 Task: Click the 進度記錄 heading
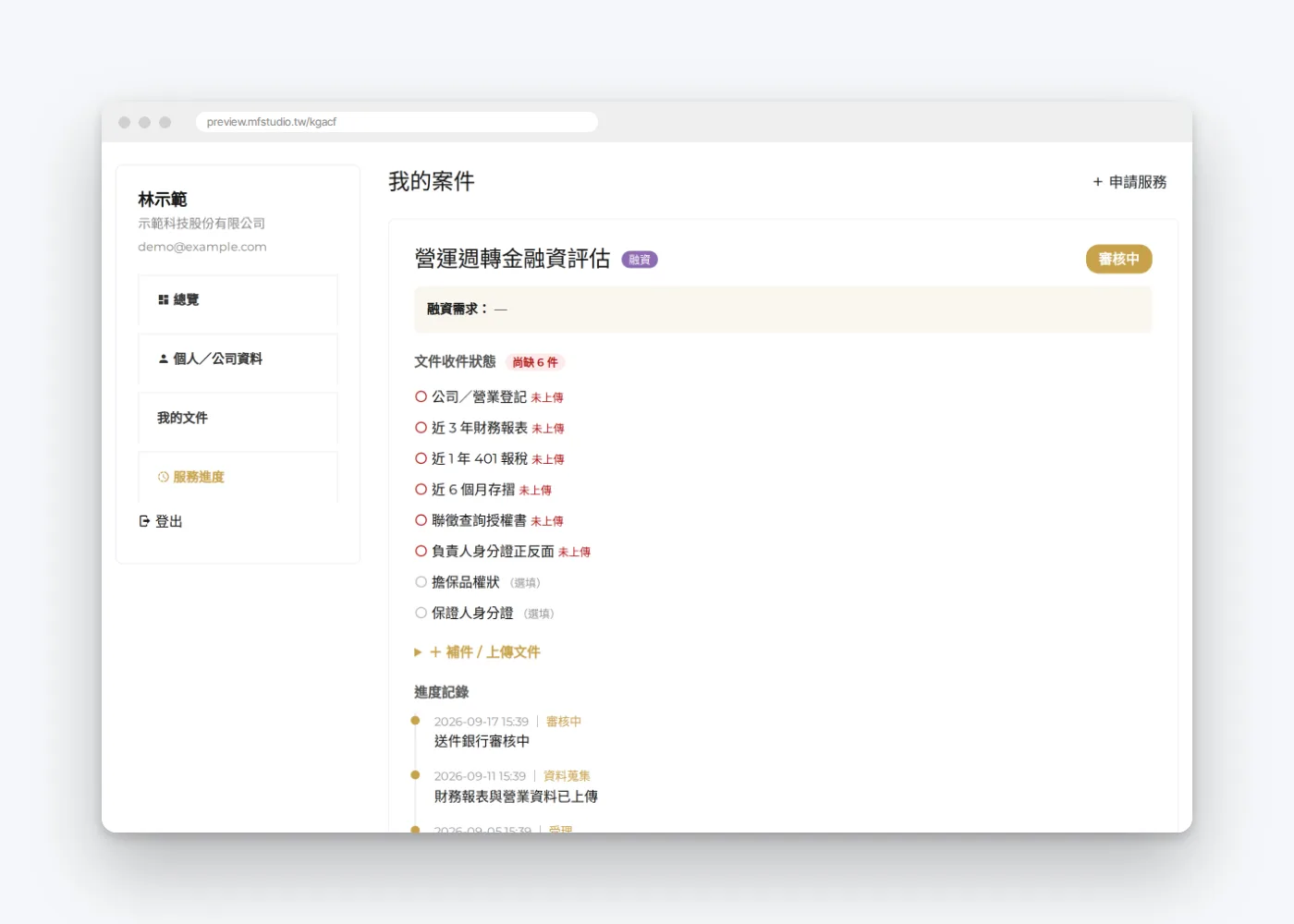441,692
